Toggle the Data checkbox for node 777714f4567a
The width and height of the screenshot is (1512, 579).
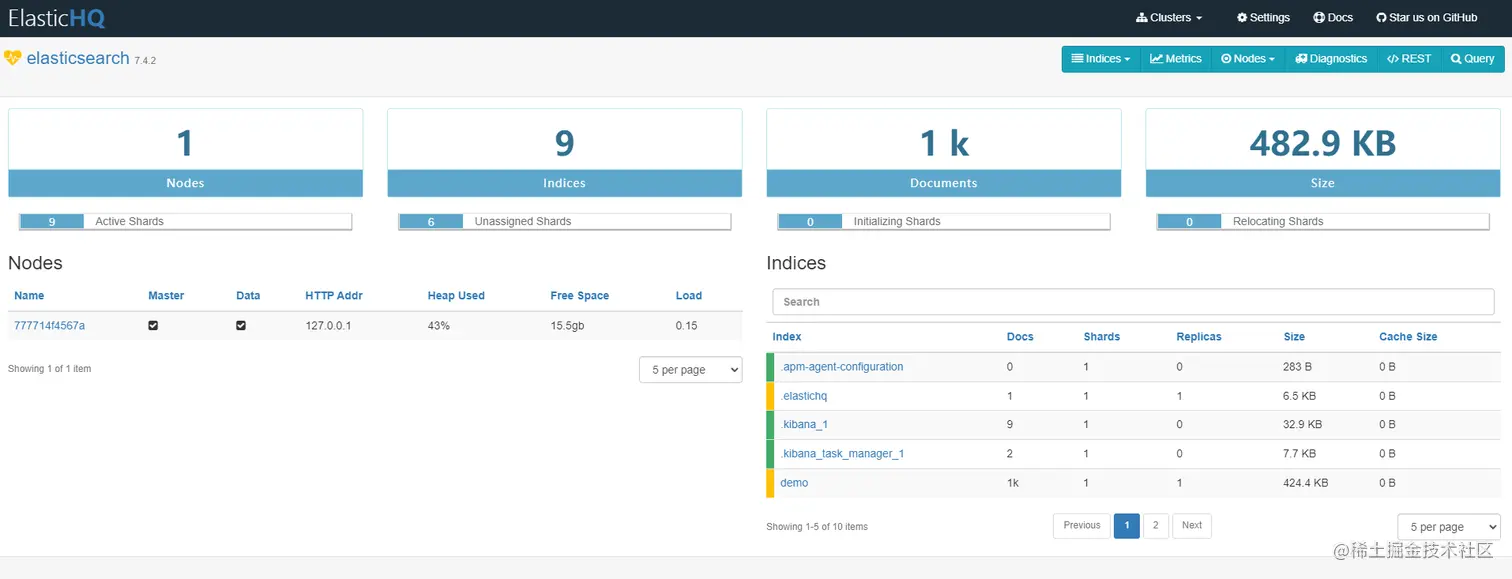pyautogui.click(x=241, y=326)
